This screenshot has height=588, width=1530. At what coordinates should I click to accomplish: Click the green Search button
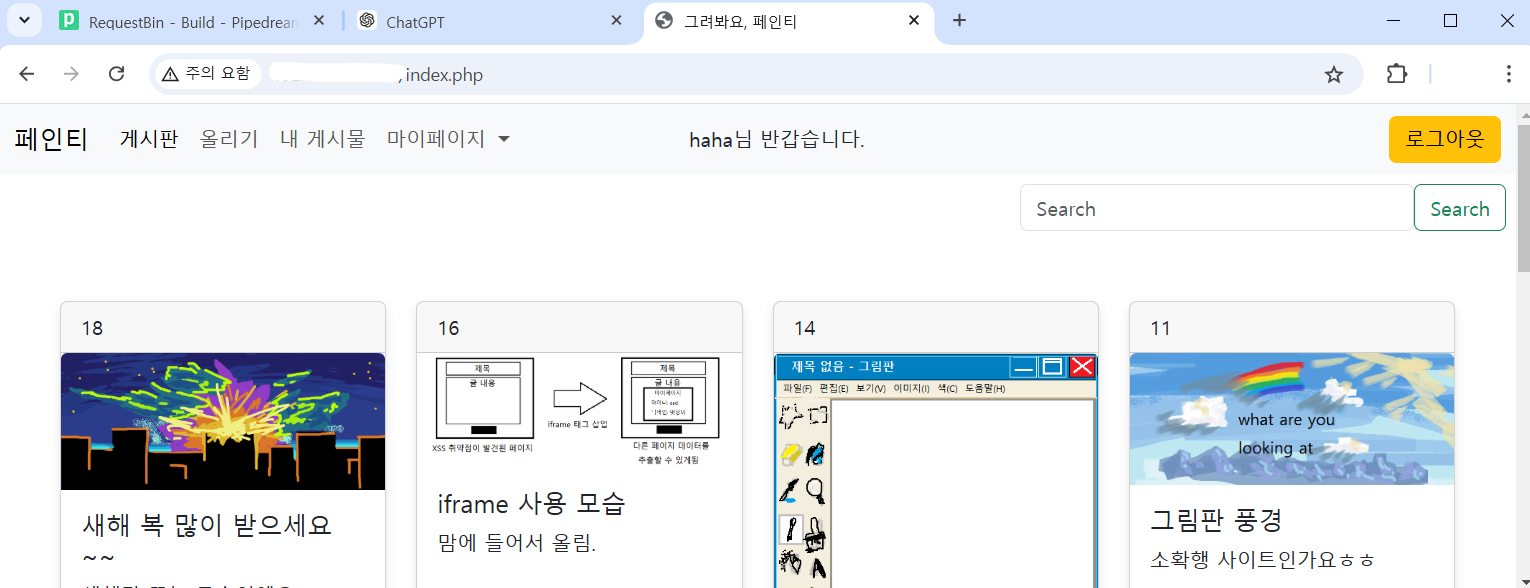[x=1460, y=208]
